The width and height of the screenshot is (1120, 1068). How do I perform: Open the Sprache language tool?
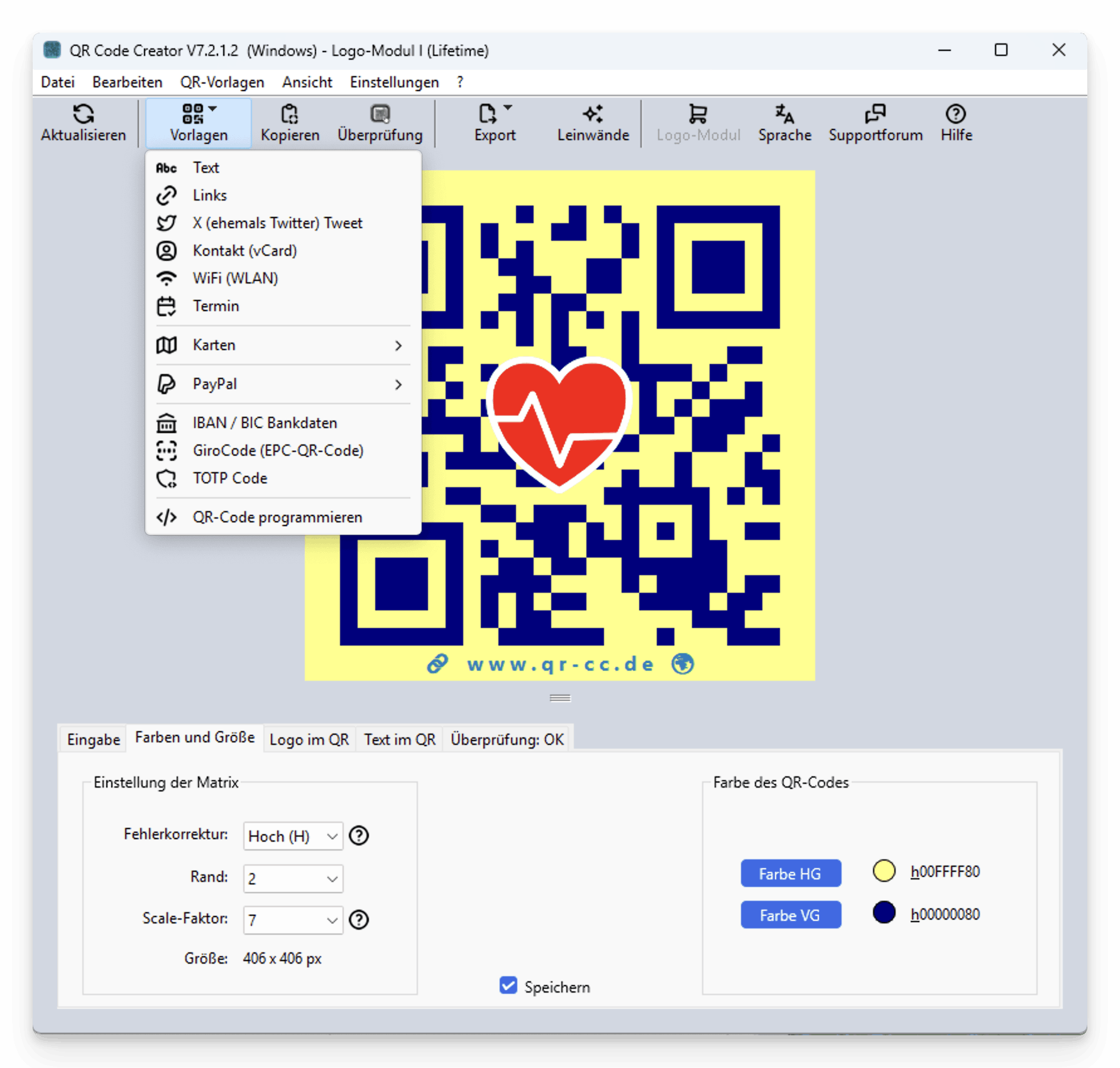pos(784,123)
